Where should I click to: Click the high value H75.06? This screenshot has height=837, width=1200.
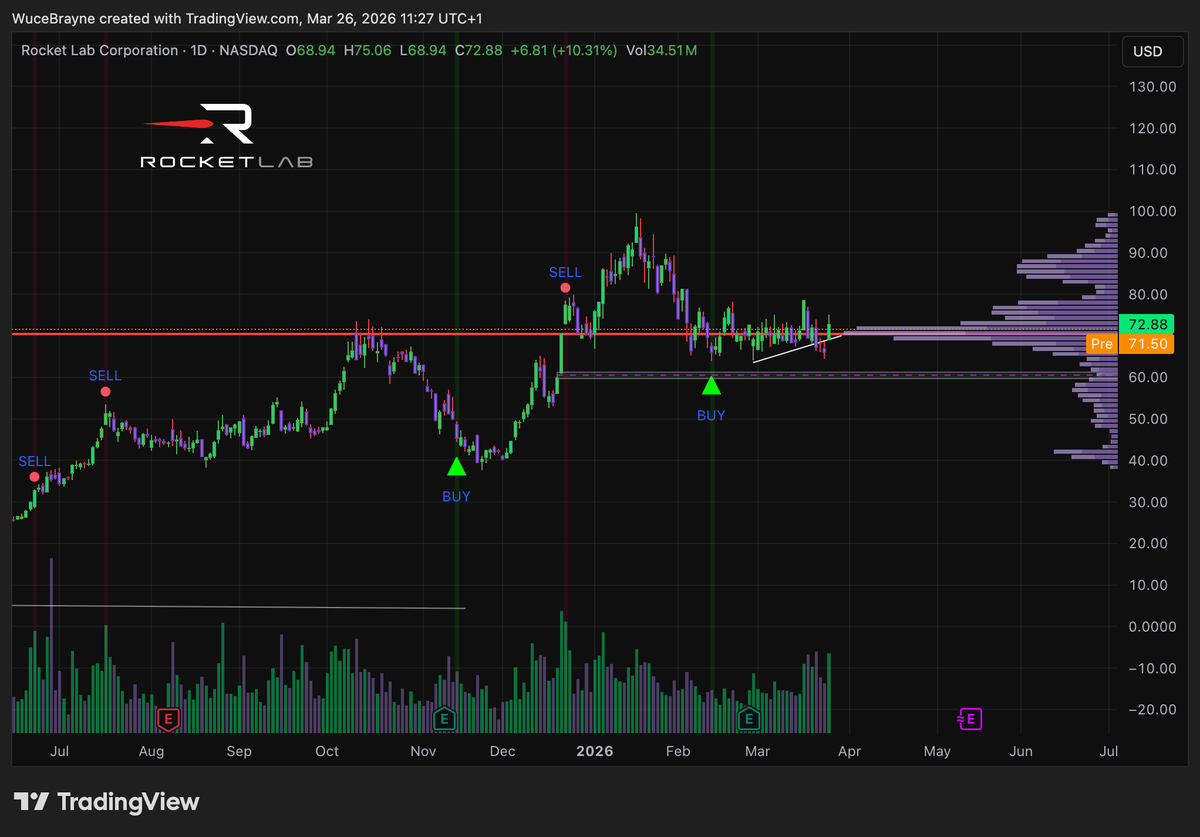tap(368, 51)
